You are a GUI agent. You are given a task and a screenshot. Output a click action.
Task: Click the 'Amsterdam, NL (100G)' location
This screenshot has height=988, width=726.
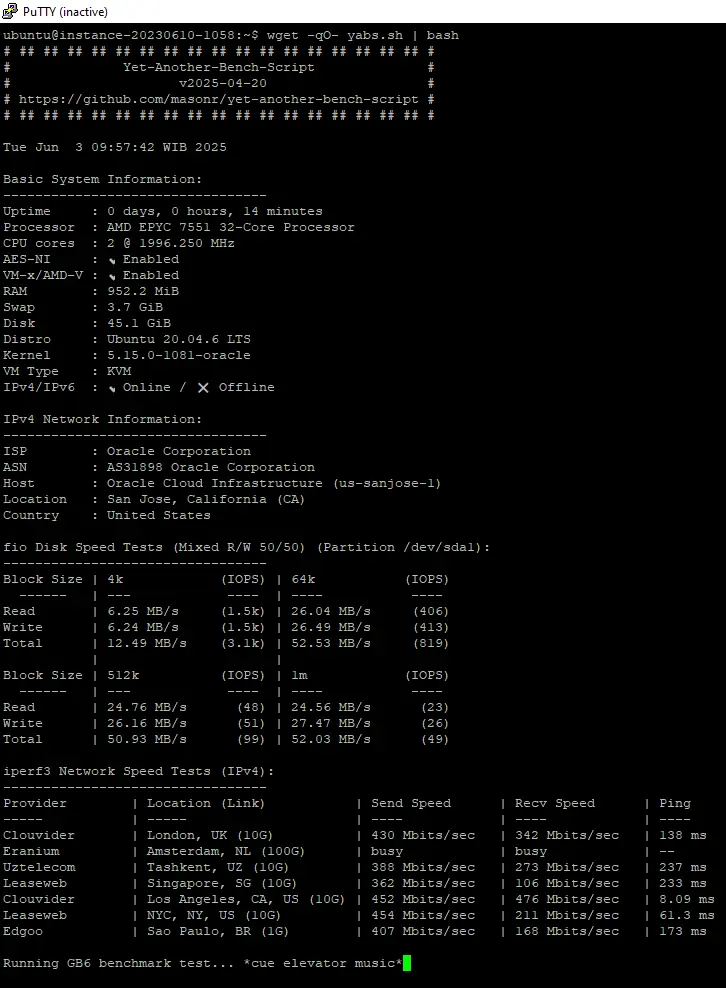(226, 851)
